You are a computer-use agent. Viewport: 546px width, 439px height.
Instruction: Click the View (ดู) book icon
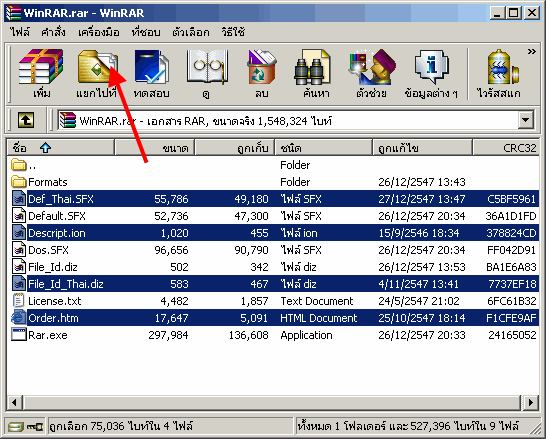pyautogui.click(x=207, y=73)
